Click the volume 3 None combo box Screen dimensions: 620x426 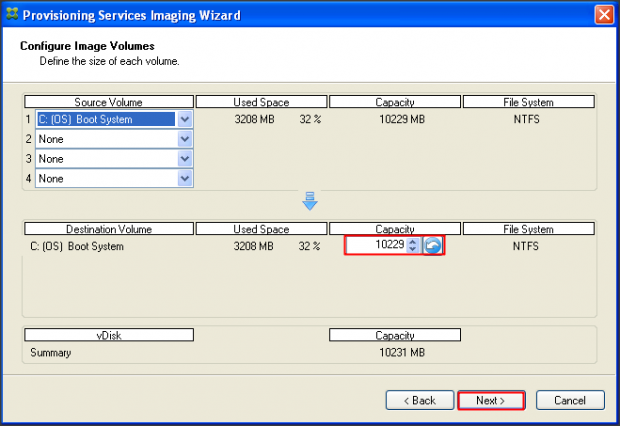click(x=114, y=159)
